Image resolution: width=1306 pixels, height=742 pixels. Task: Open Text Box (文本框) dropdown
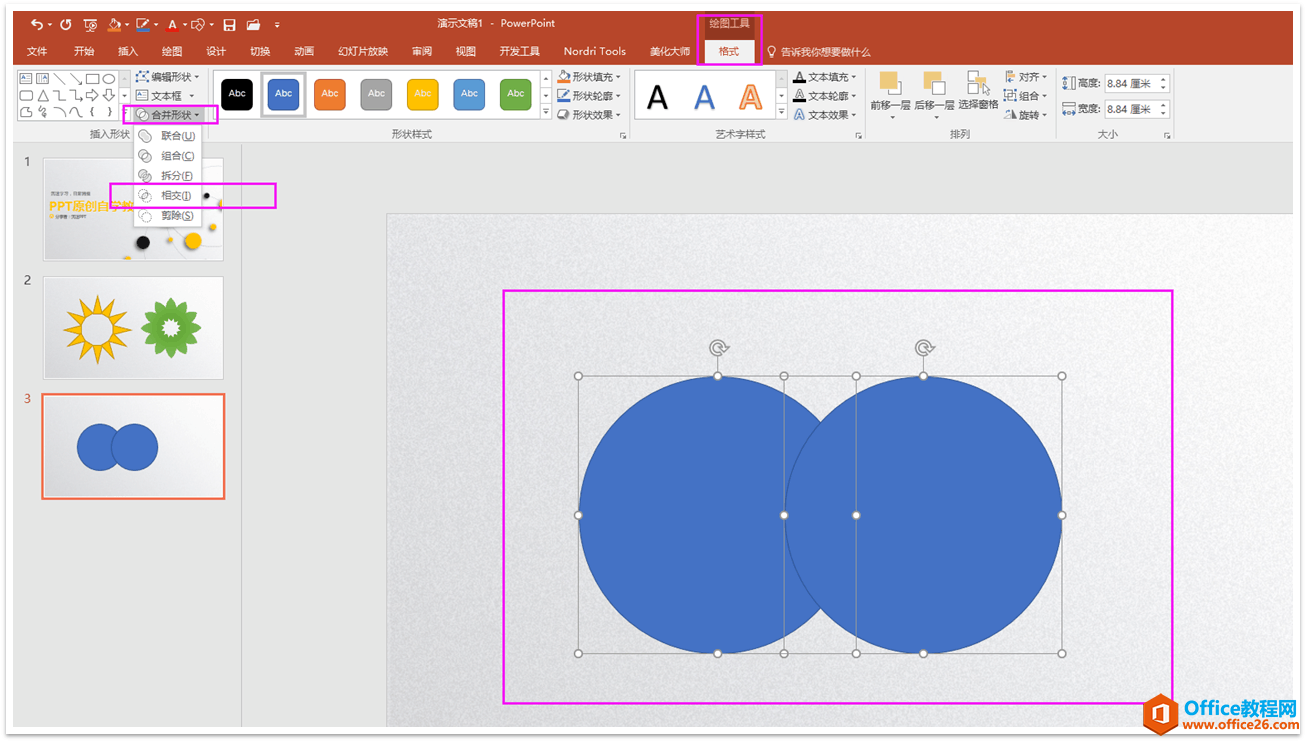[164, 96]
